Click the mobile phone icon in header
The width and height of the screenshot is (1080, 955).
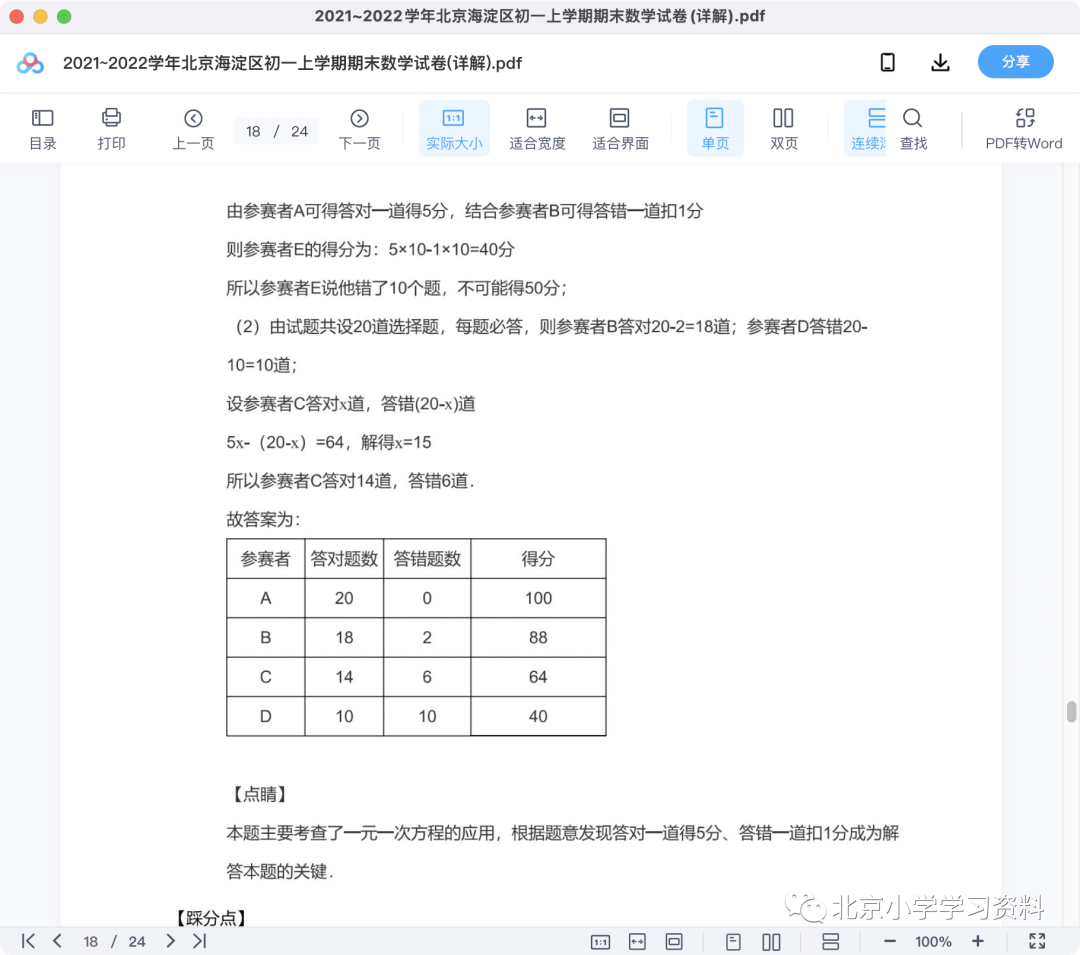[888, 63]
